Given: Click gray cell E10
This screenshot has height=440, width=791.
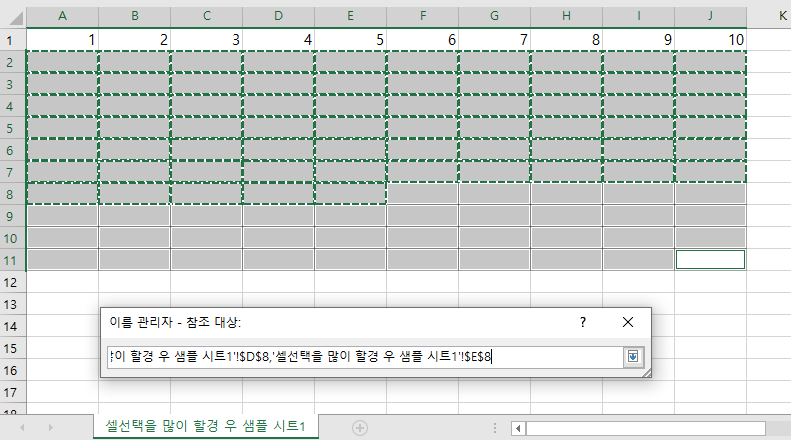Looking at the screenshot, I should point(351,238).
